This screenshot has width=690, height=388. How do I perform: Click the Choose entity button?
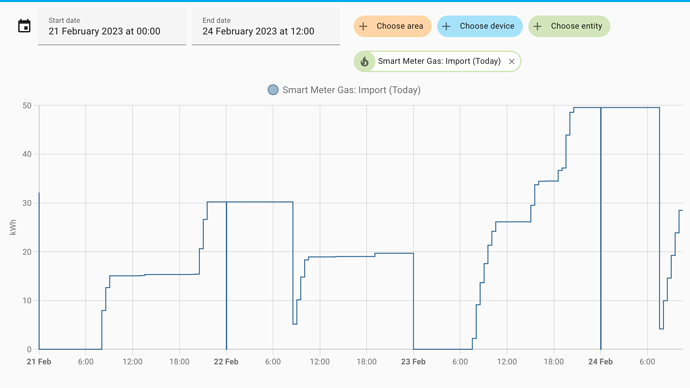coord(569,26)
